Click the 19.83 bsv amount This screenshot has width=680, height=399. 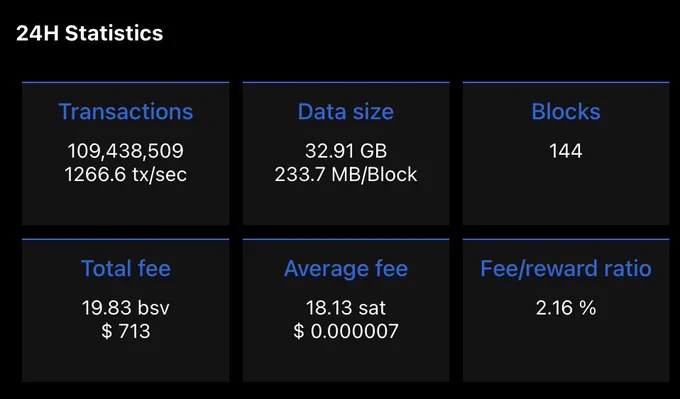click(126, 308)
